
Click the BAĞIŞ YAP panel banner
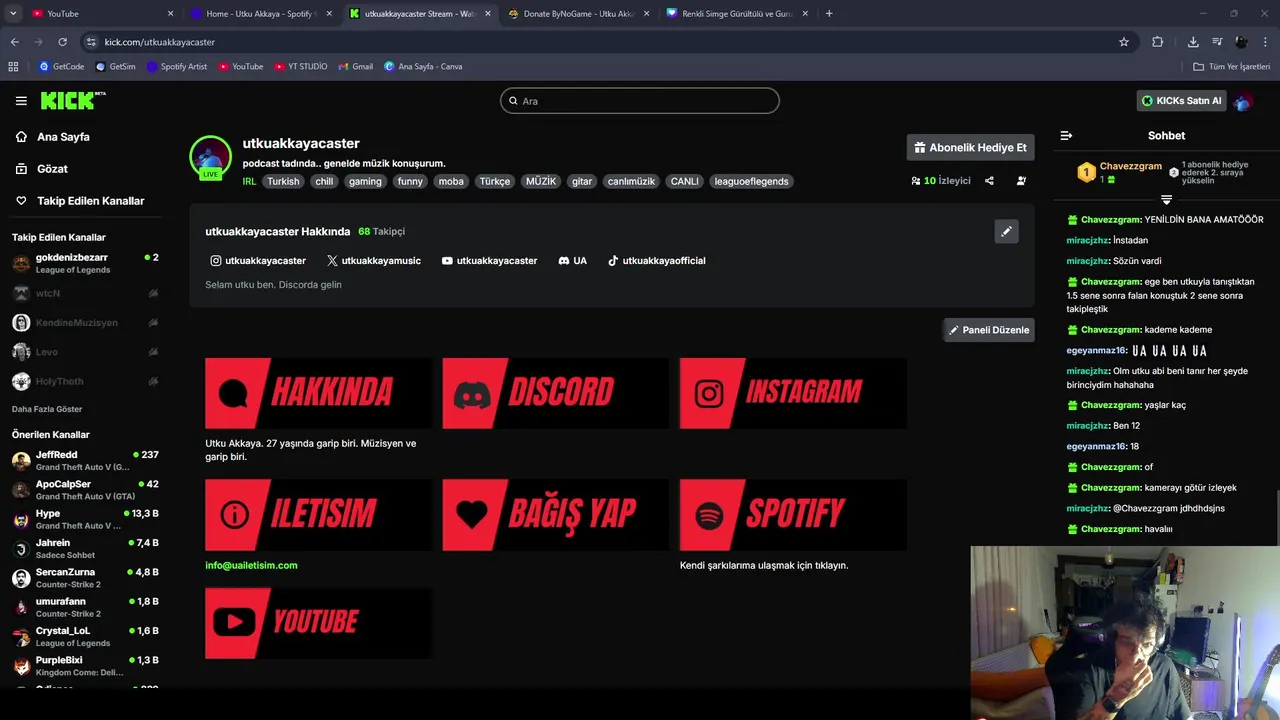point(556,514)
